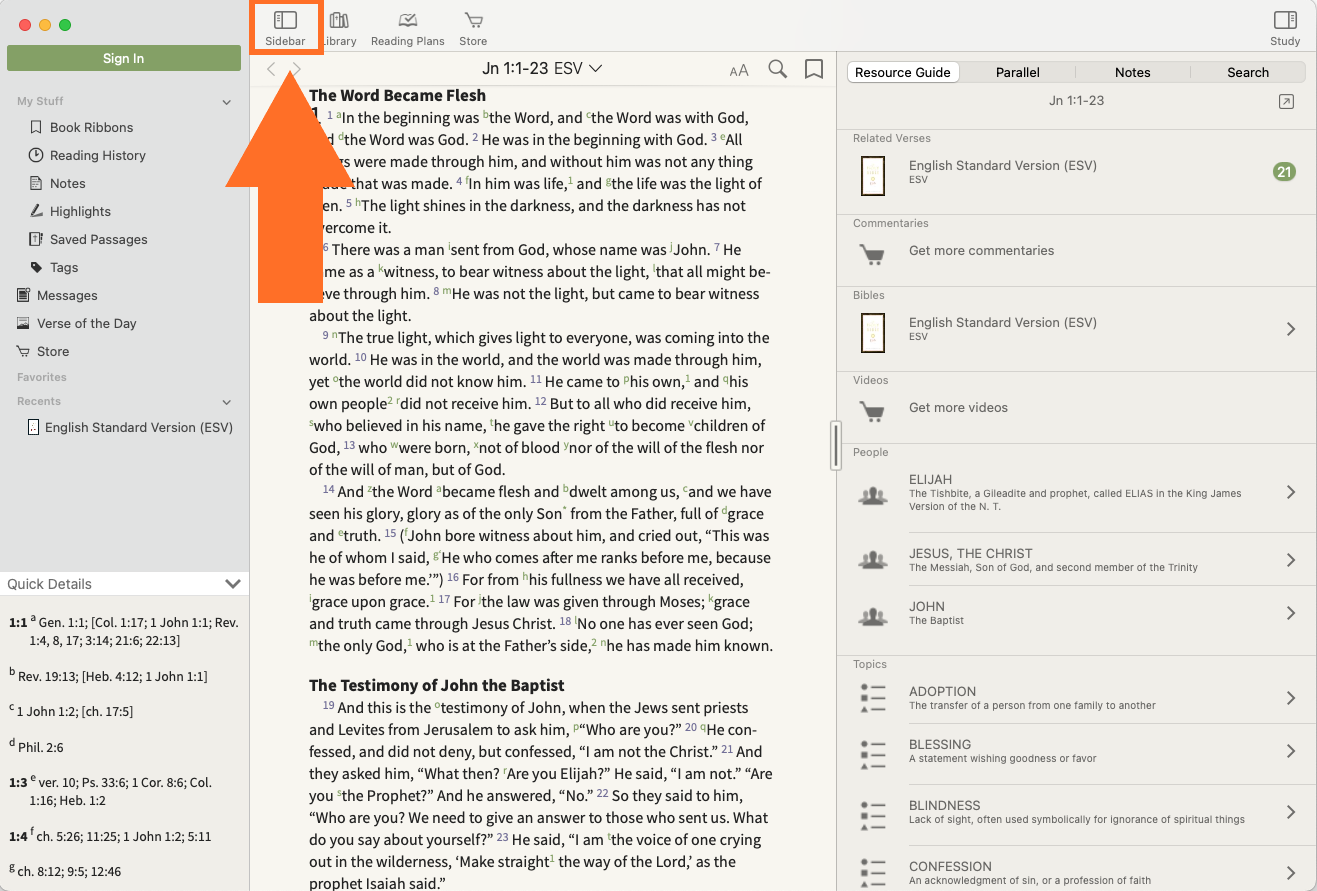Open Book Ribbons in sidebar
This screenshot has width=1317, height=891.
[x=91, y=127]
